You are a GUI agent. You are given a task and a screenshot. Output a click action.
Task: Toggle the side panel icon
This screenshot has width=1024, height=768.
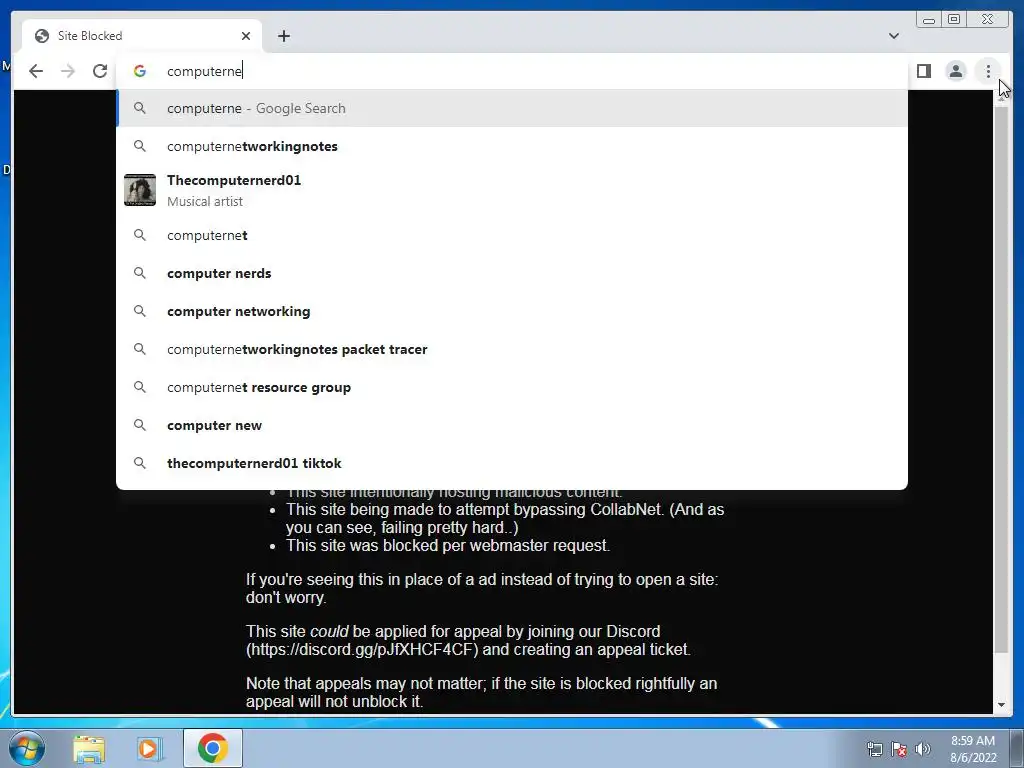pos(923,71)
